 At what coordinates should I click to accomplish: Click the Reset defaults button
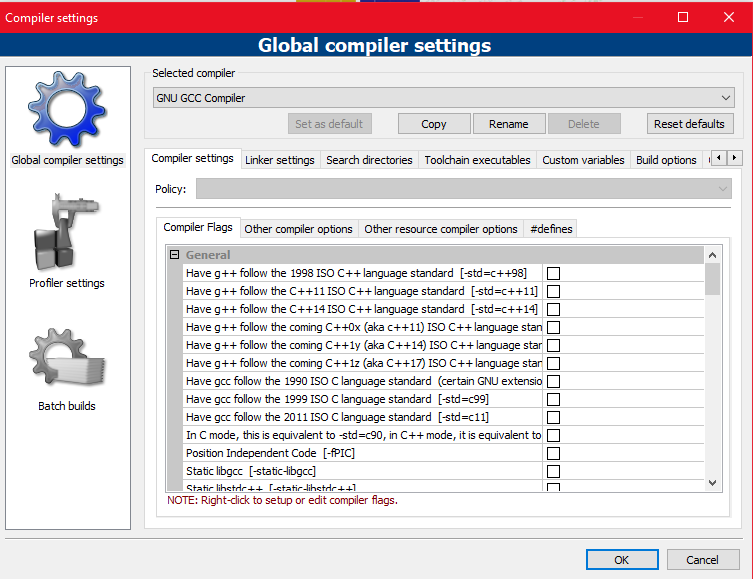[x=689, y=124]
